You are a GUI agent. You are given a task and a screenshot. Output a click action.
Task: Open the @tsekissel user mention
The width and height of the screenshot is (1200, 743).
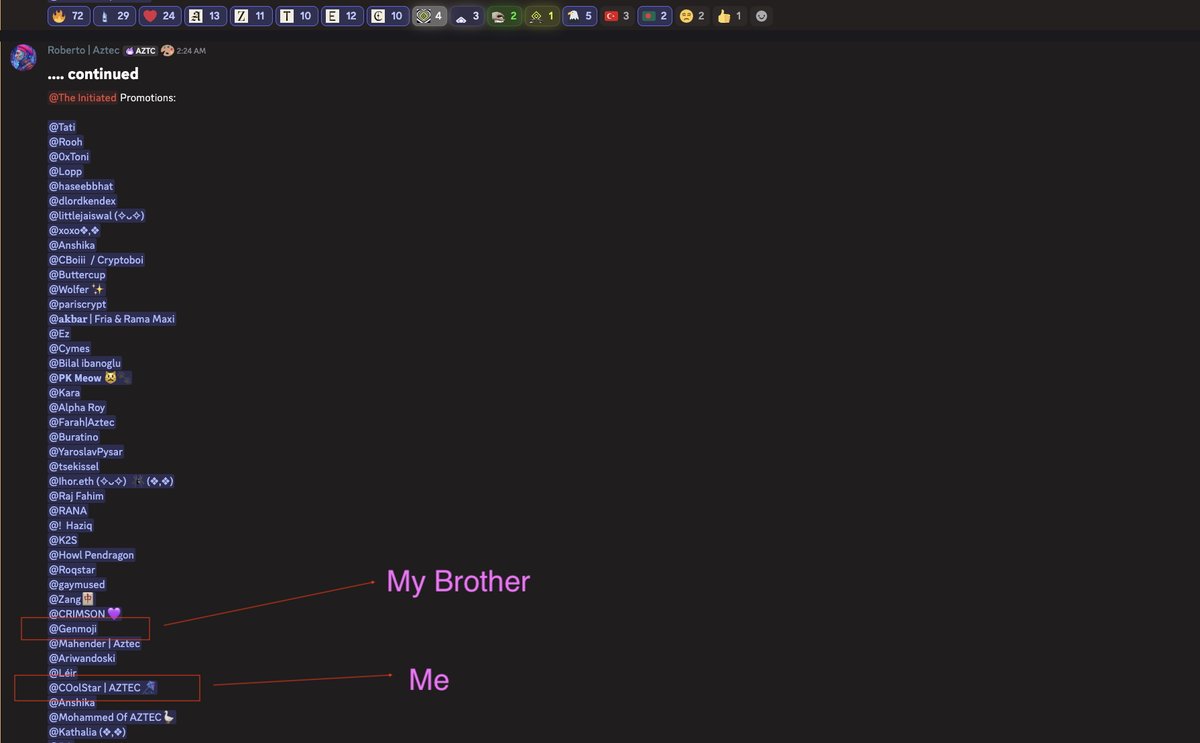[73, 467]
